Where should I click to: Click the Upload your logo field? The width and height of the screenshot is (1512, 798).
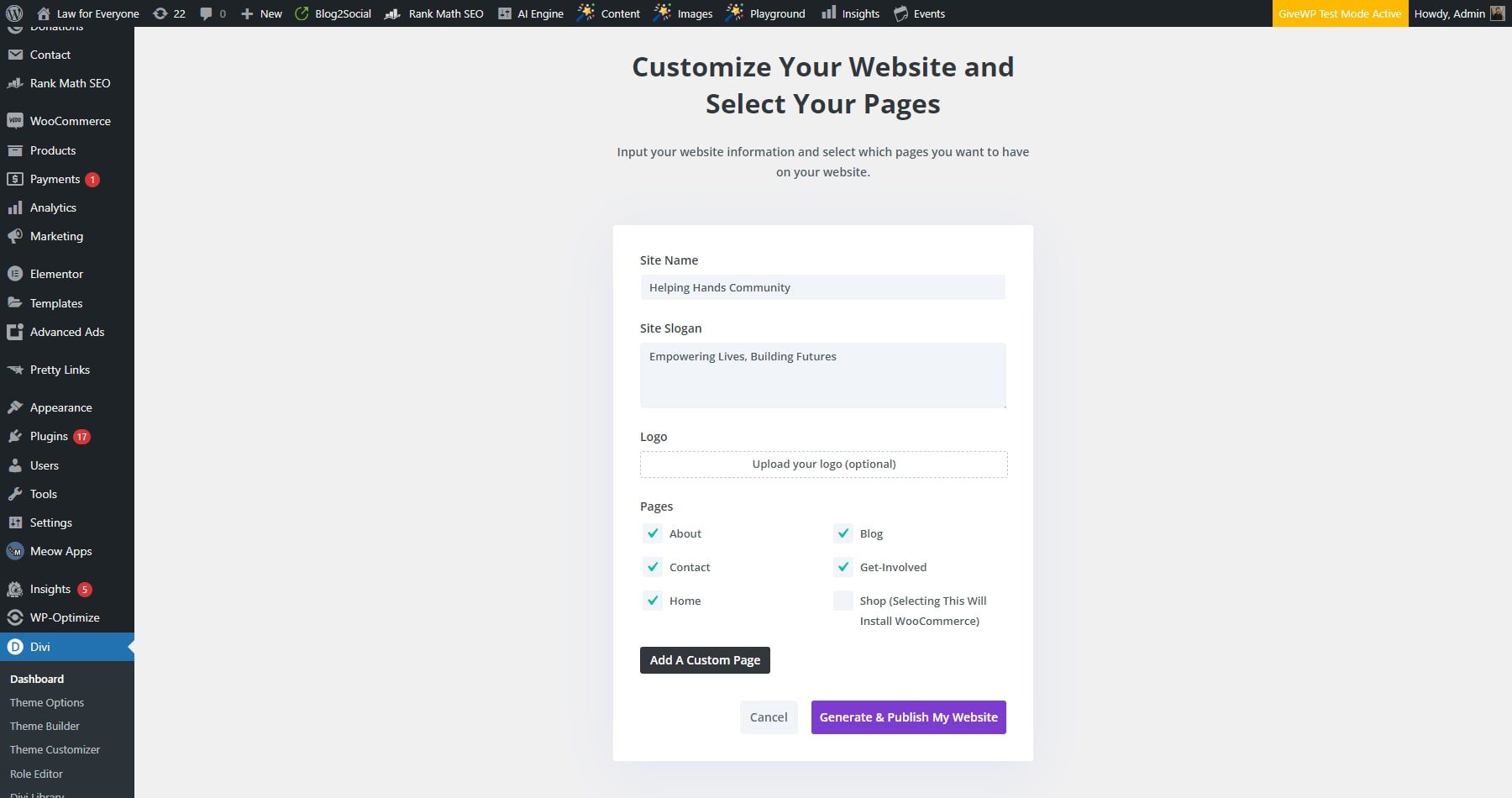tap(822, 464)
